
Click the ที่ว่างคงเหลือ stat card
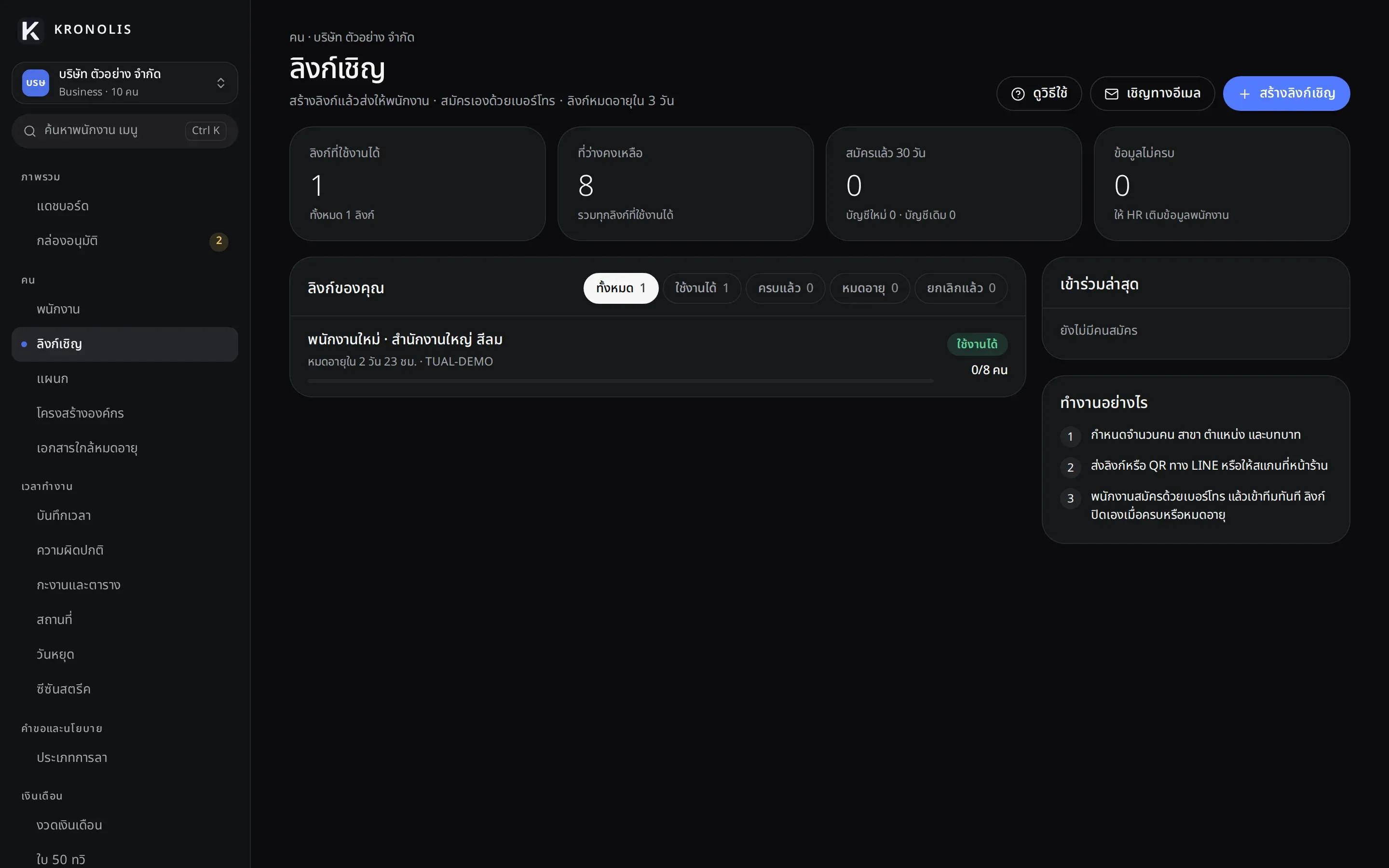pyautogui.click(x=685, y=184)
